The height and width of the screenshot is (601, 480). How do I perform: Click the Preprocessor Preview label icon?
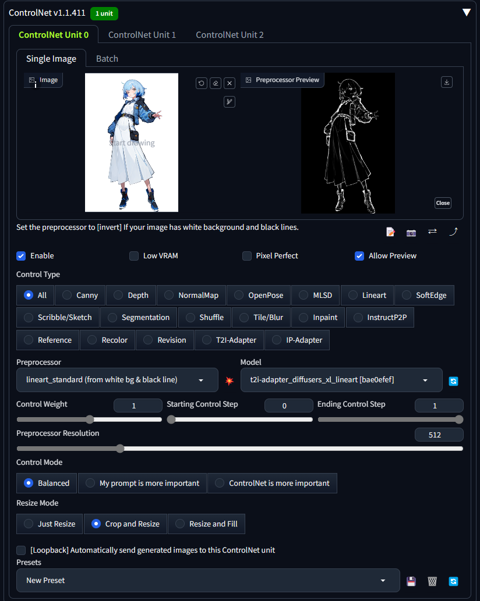[x=248, y=80]
